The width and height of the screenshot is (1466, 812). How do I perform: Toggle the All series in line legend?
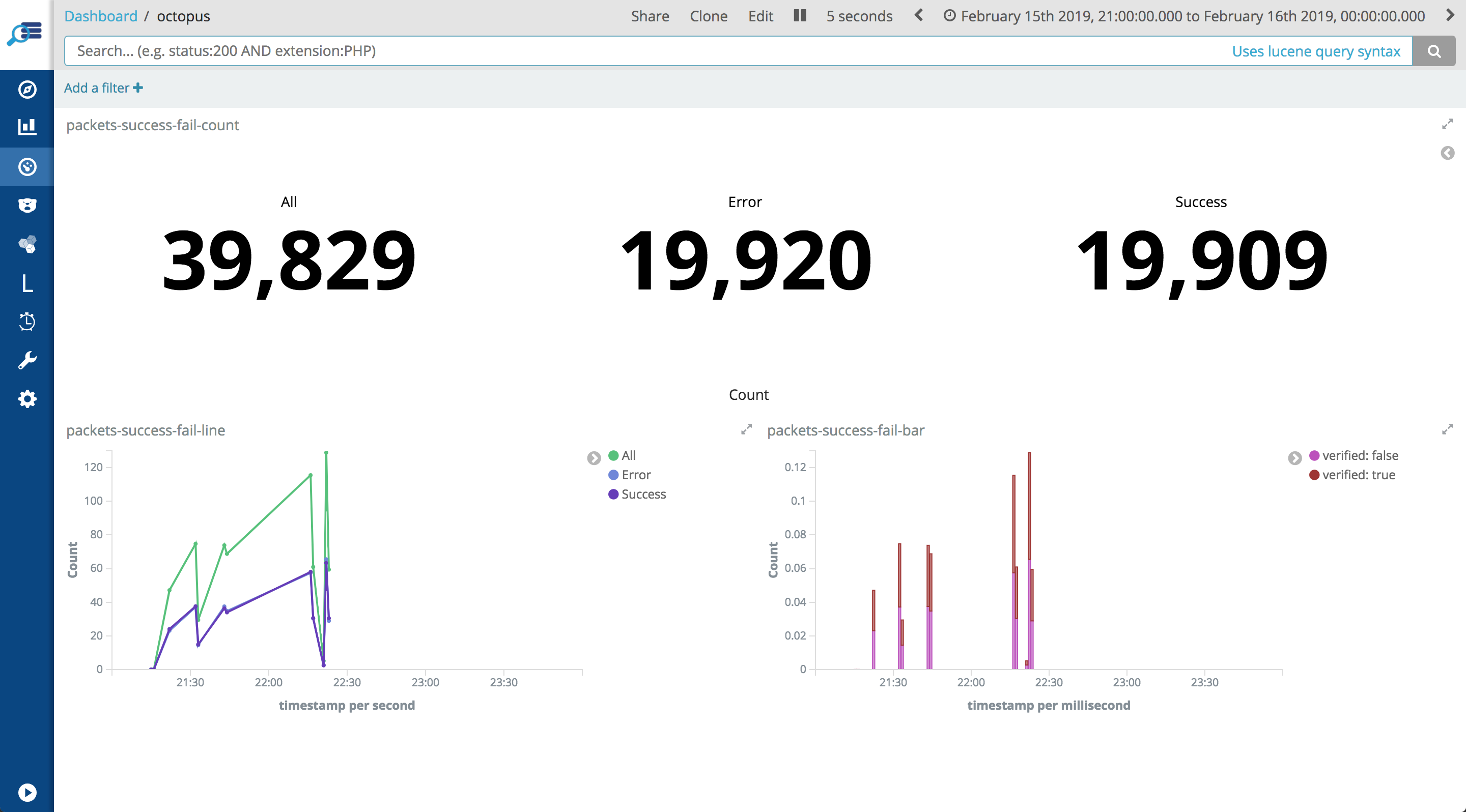628,455
